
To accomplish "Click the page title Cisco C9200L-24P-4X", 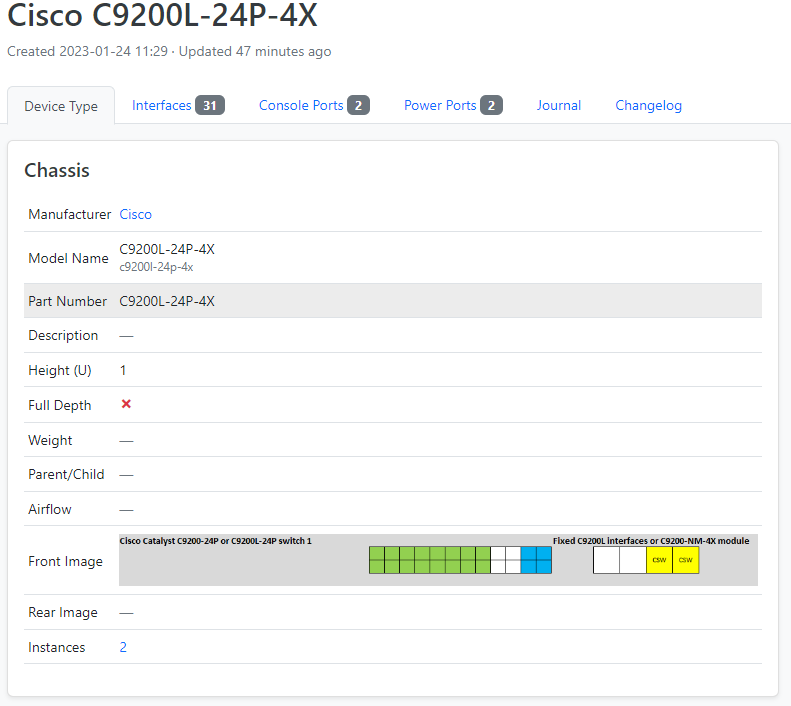I will [162, 15].
